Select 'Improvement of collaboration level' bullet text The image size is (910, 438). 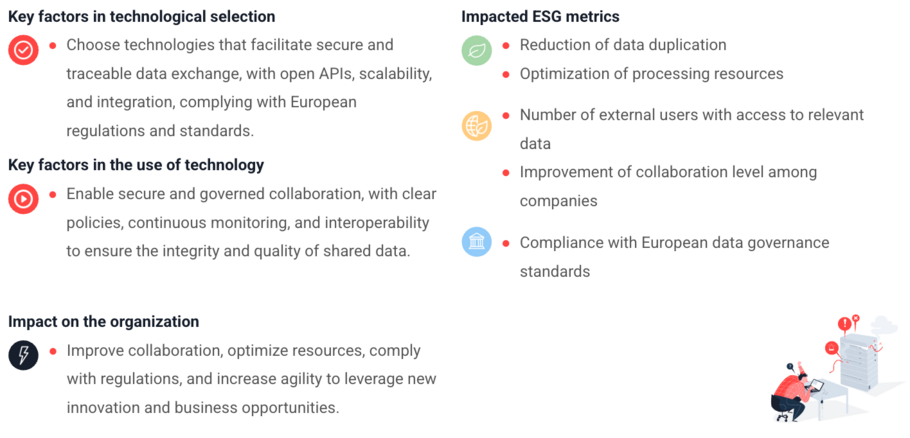tap(668, 186)
